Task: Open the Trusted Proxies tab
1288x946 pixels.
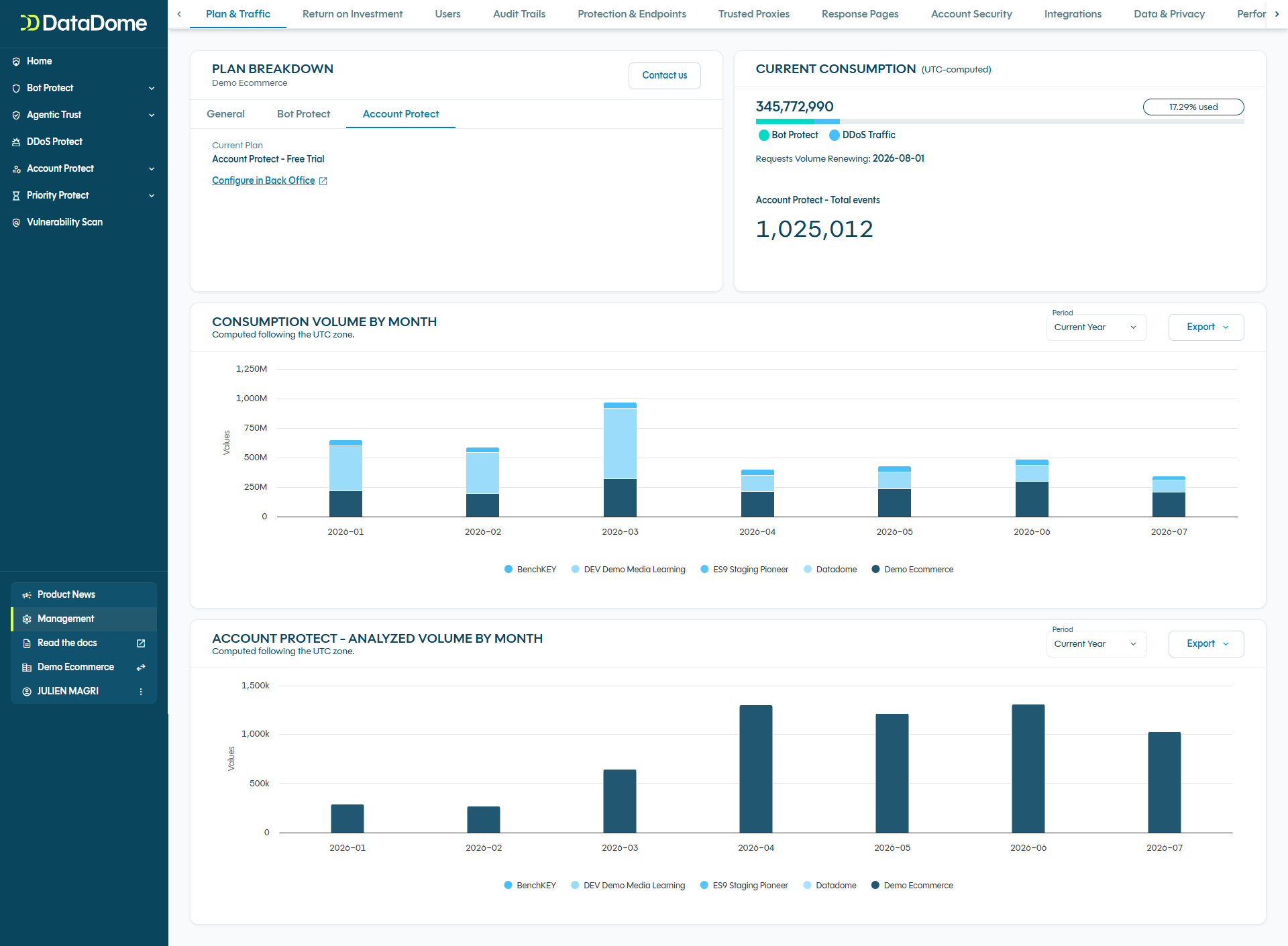Action: click(754, 14)
